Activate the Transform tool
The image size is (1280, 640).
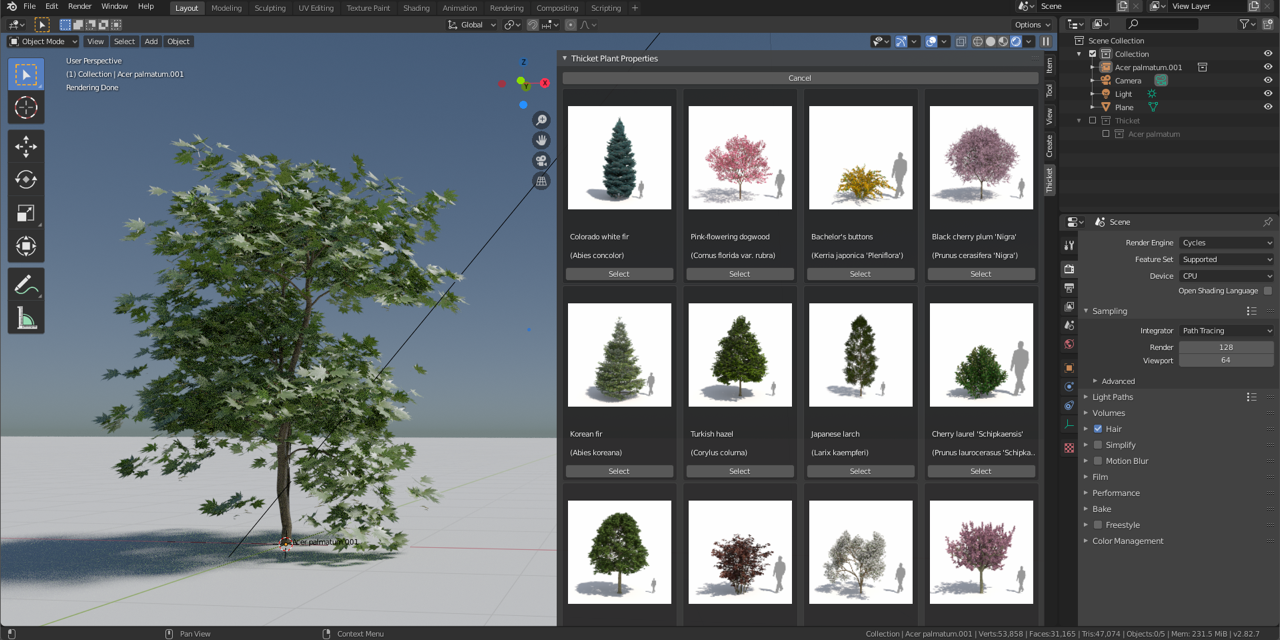pos(26,246)
